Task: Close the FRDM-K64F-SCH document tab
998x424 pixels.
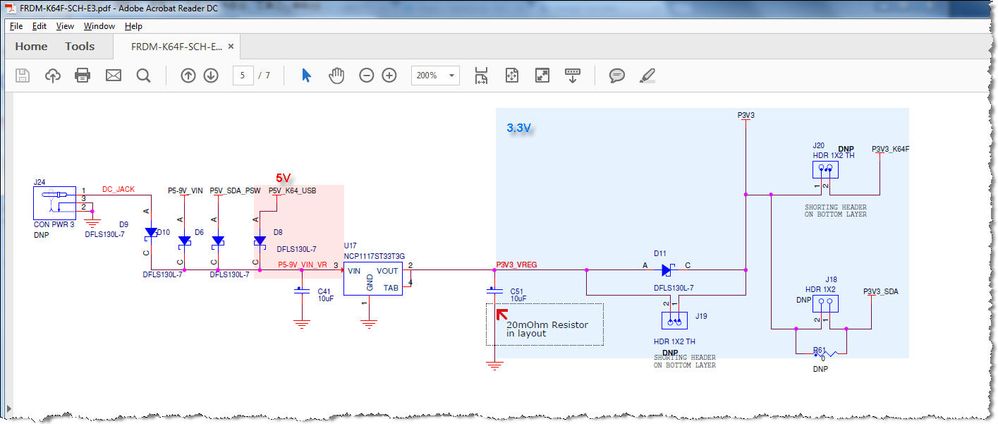Action: [231, 46]
